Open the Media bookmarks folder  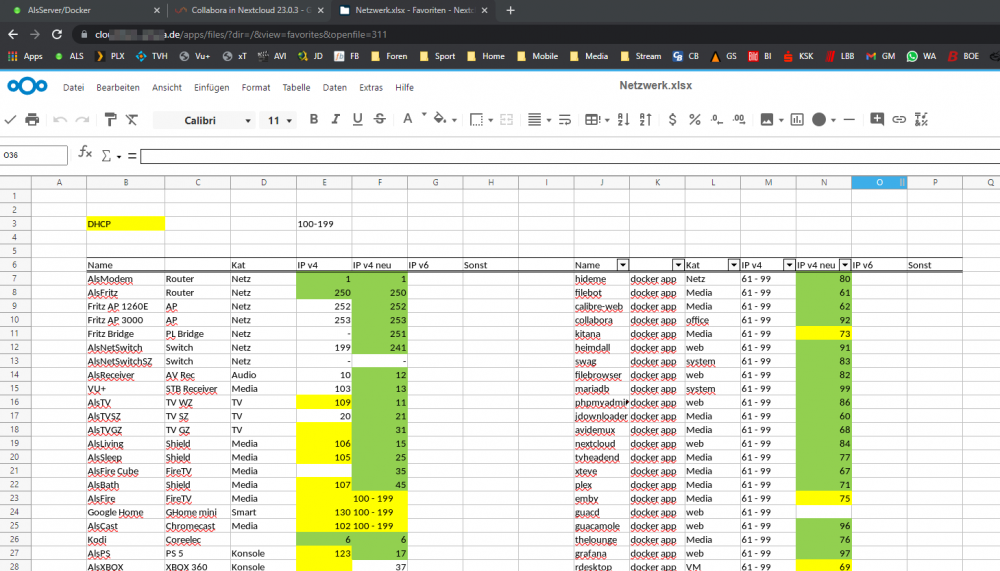coord(589,56)
